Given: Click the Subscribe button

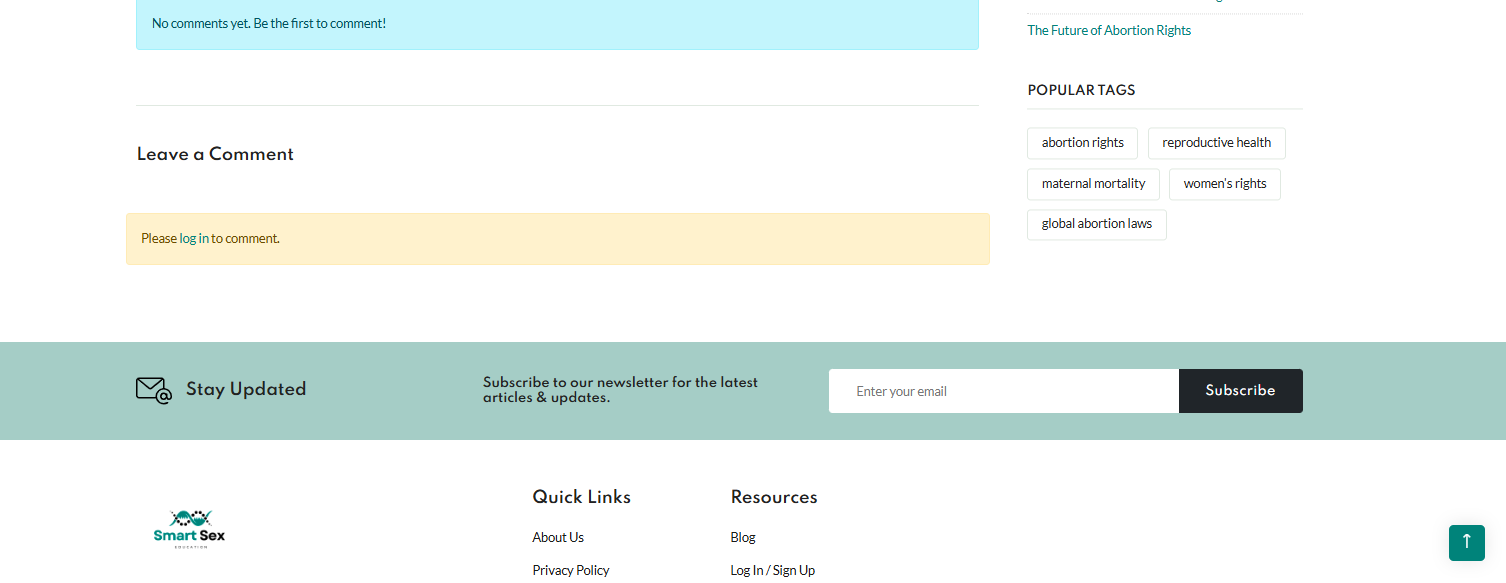Looking at the screenshot, I should [1240, 390].
